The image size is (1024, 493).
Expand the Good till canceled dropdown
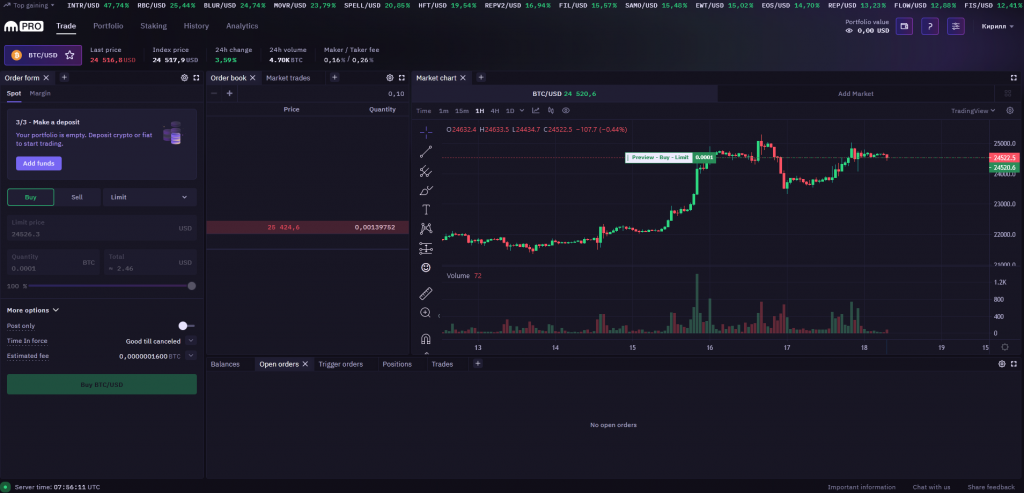click(x=190, y=341)
